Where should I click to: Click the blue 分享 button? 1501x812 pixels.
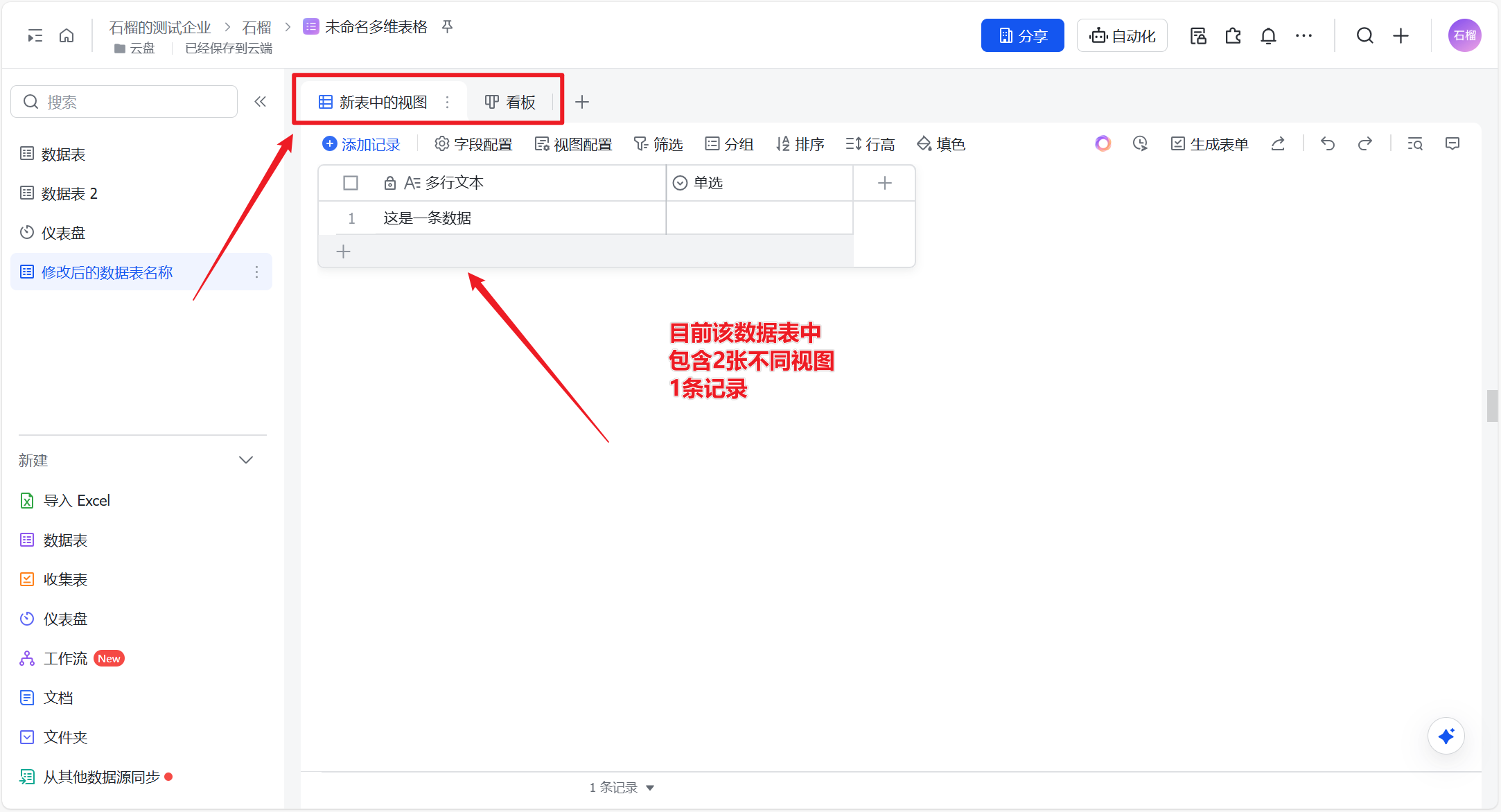click(1022, 36)
